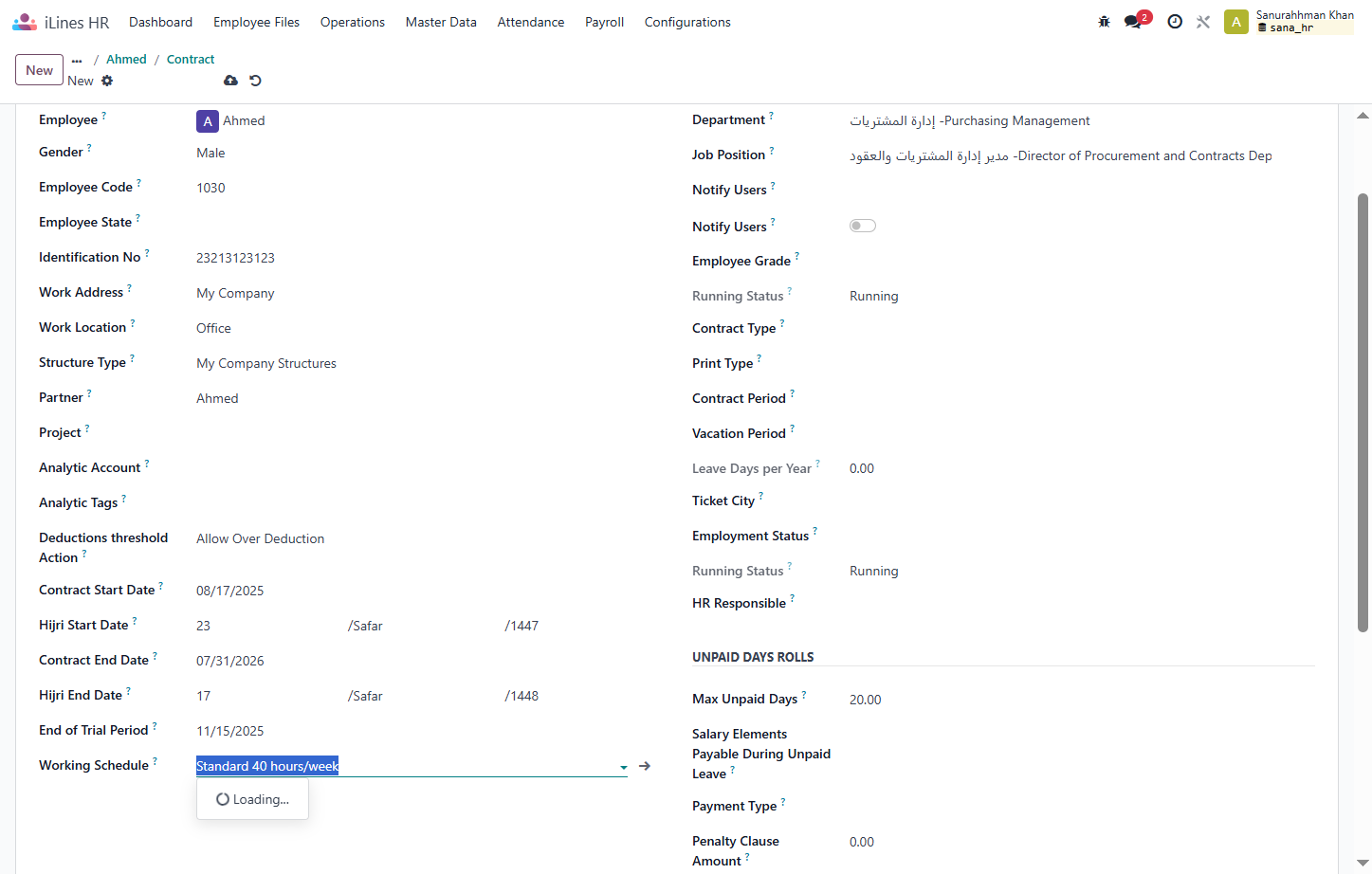Viewport: 1372px width, 874px height.
Task: Open the HR Responsible field
Action: coord(1081,604)
